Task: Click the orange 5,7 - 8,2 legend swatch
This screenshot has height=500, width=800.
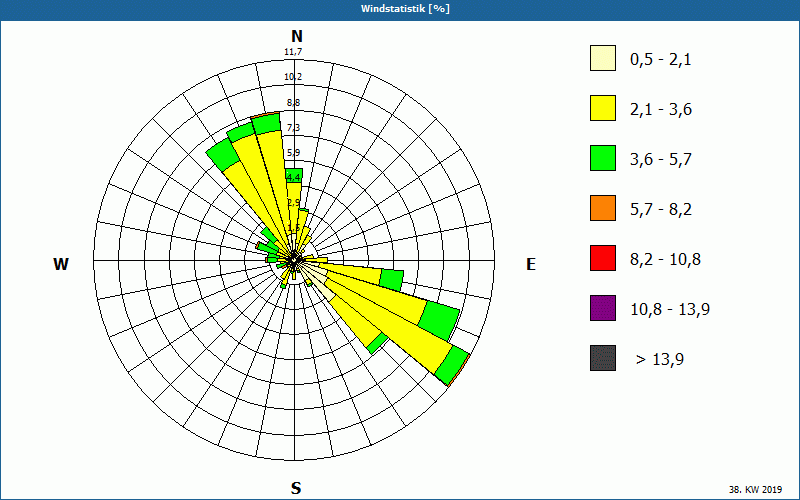Action: [x=603, y=208]
